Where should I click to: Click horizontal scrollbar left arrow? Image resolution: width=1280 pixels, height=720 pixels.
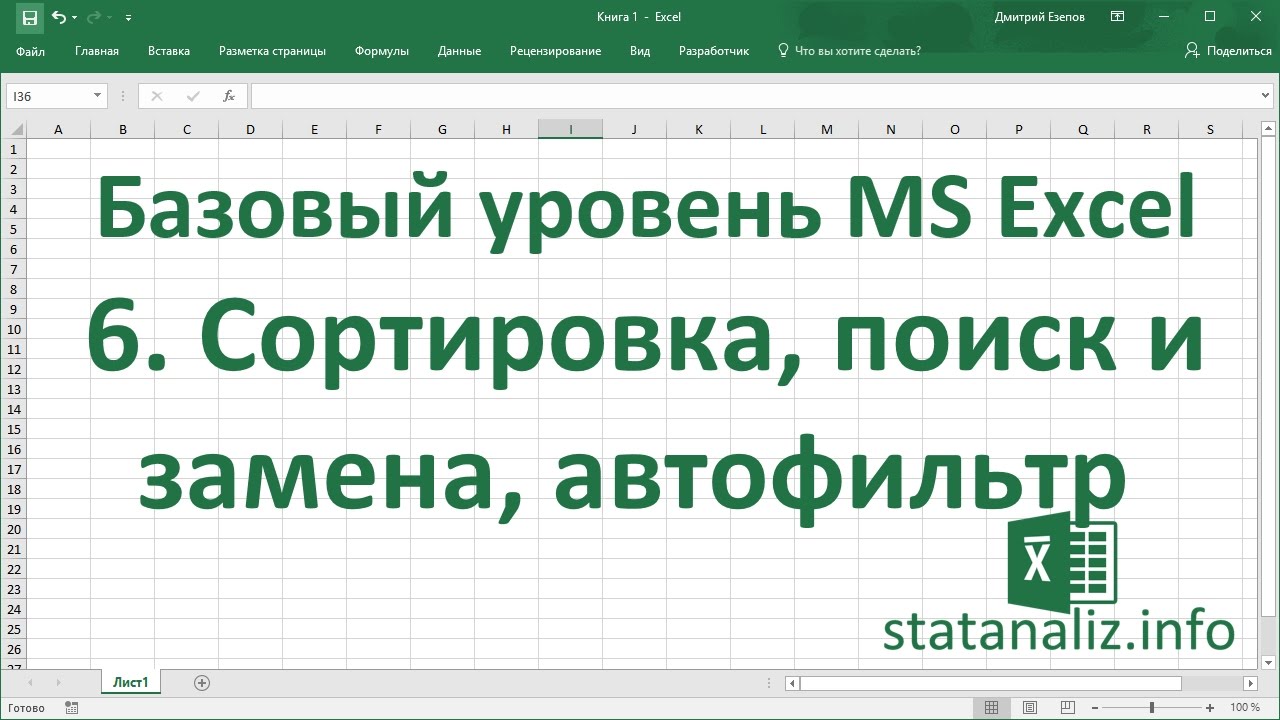pos(792,683)
